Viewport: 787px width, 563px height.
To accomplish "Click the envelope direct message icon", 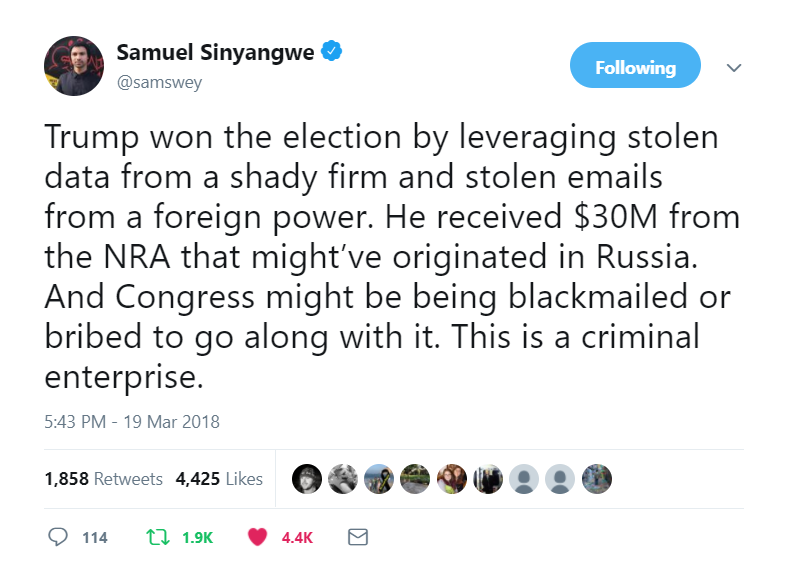I will coord(357,537).
